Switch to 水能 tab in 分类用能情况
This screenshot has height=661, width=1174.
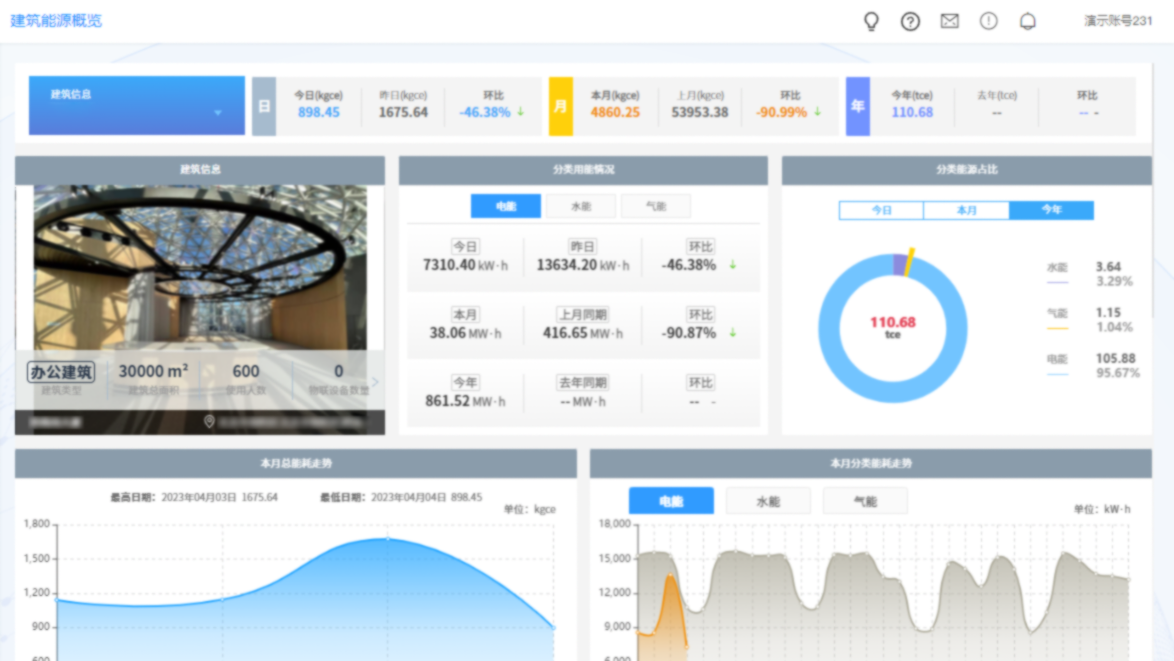click(581, 207)
